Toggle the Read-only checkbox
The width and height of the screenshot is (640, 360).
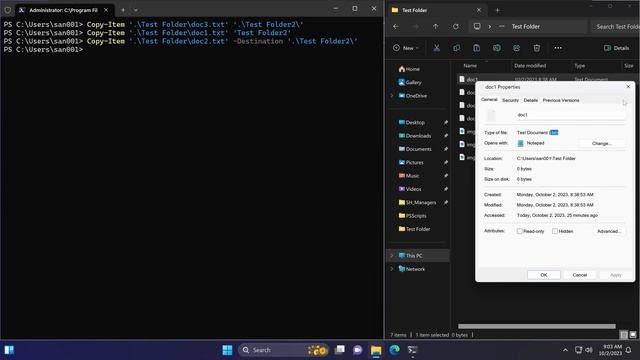(x=520, y=231)
